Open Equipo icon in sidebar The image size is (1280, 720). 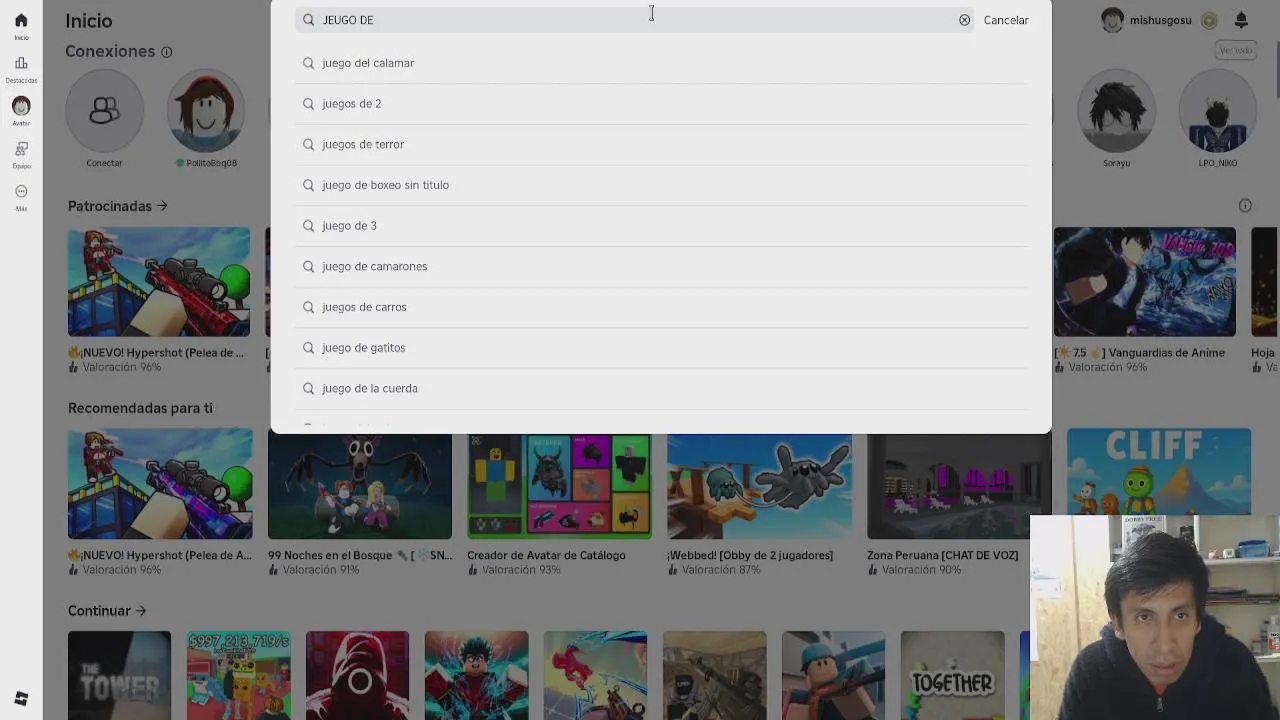tap(21, 149)
